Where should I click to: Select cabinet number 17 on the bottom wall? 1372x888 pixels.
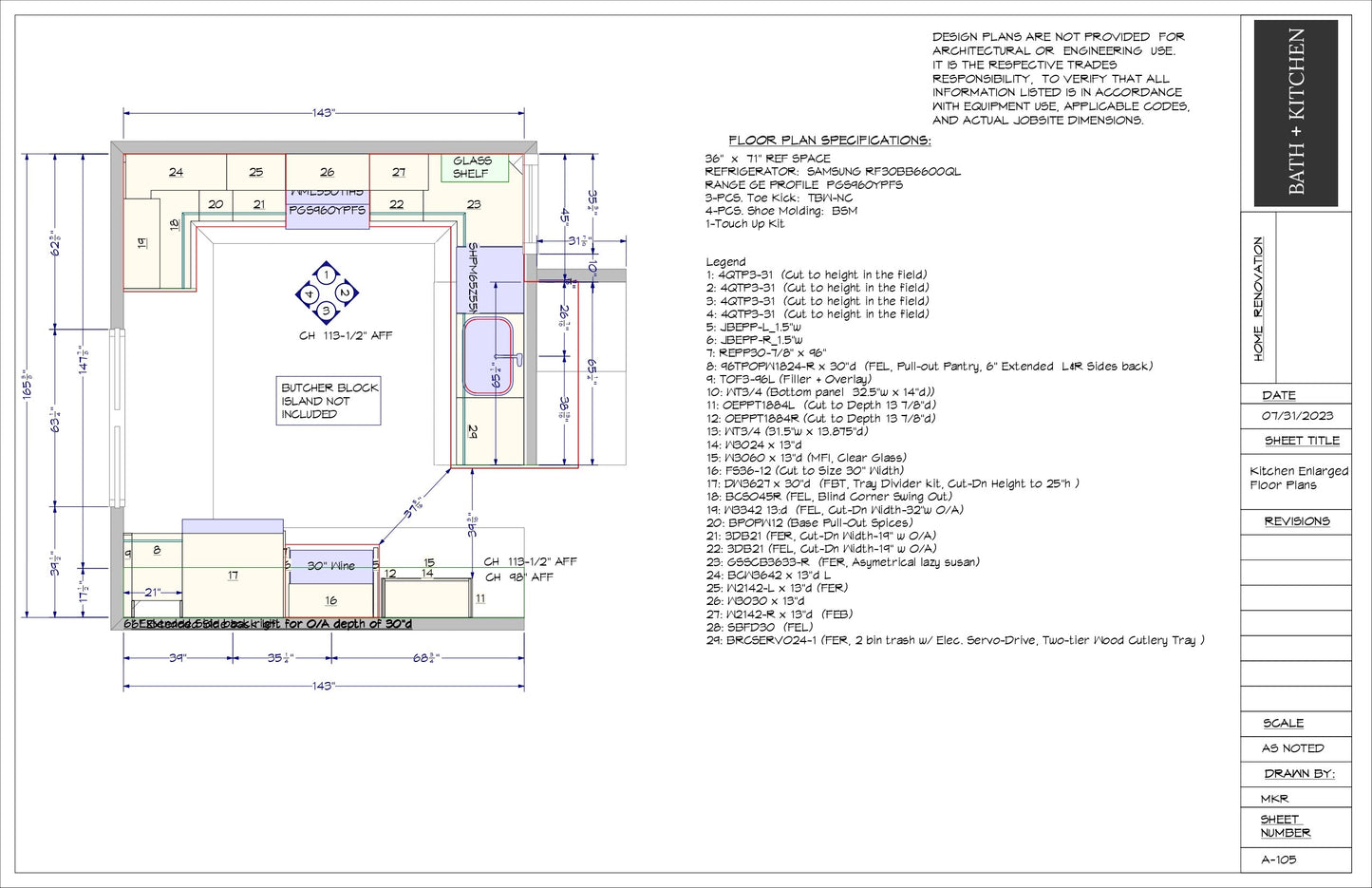point(233,576)
